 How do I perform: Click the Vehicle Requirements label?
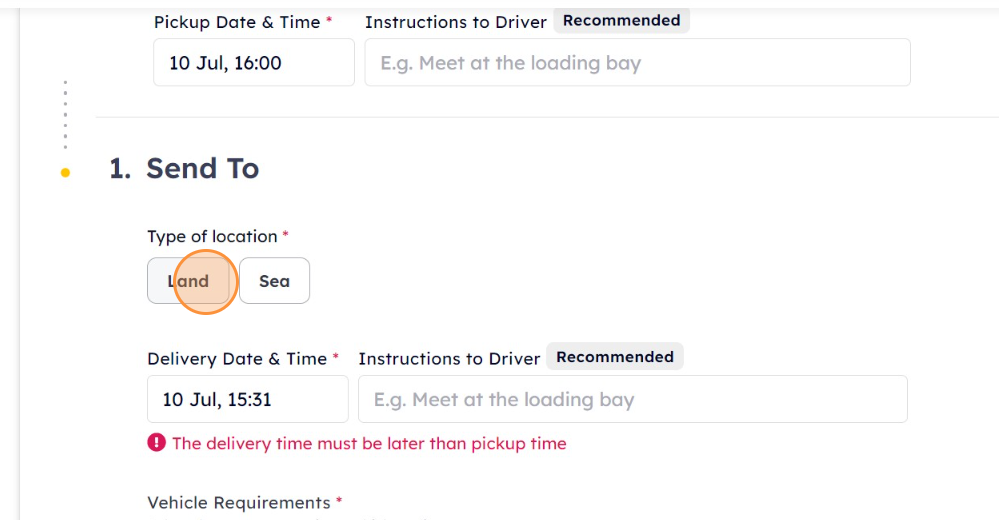pyautogui.click(x=239, y=503)
